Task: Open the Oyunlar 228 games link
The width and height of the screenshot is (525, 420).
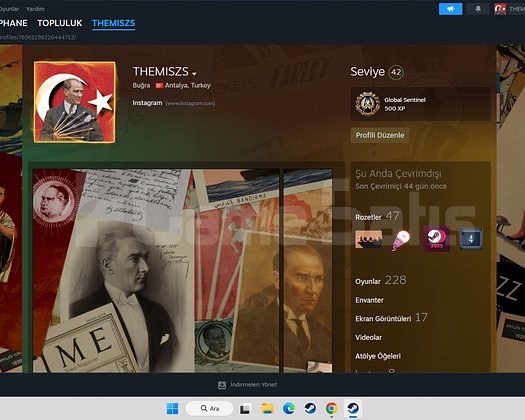Action: pos(381,280)
